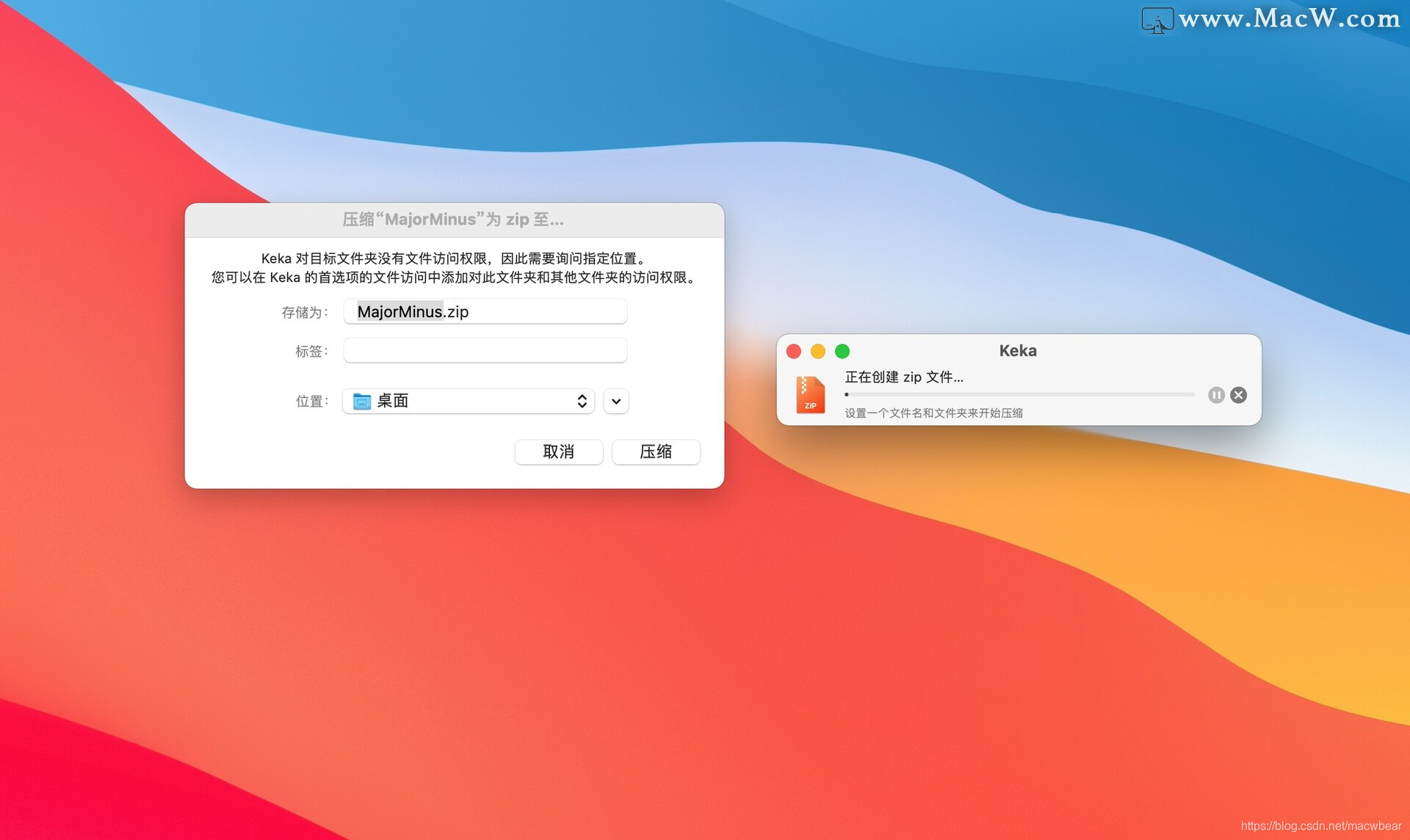Minimize the Keka window with yellow button
This screenshot has height=840, width=1410.
(x=818, y=351)
